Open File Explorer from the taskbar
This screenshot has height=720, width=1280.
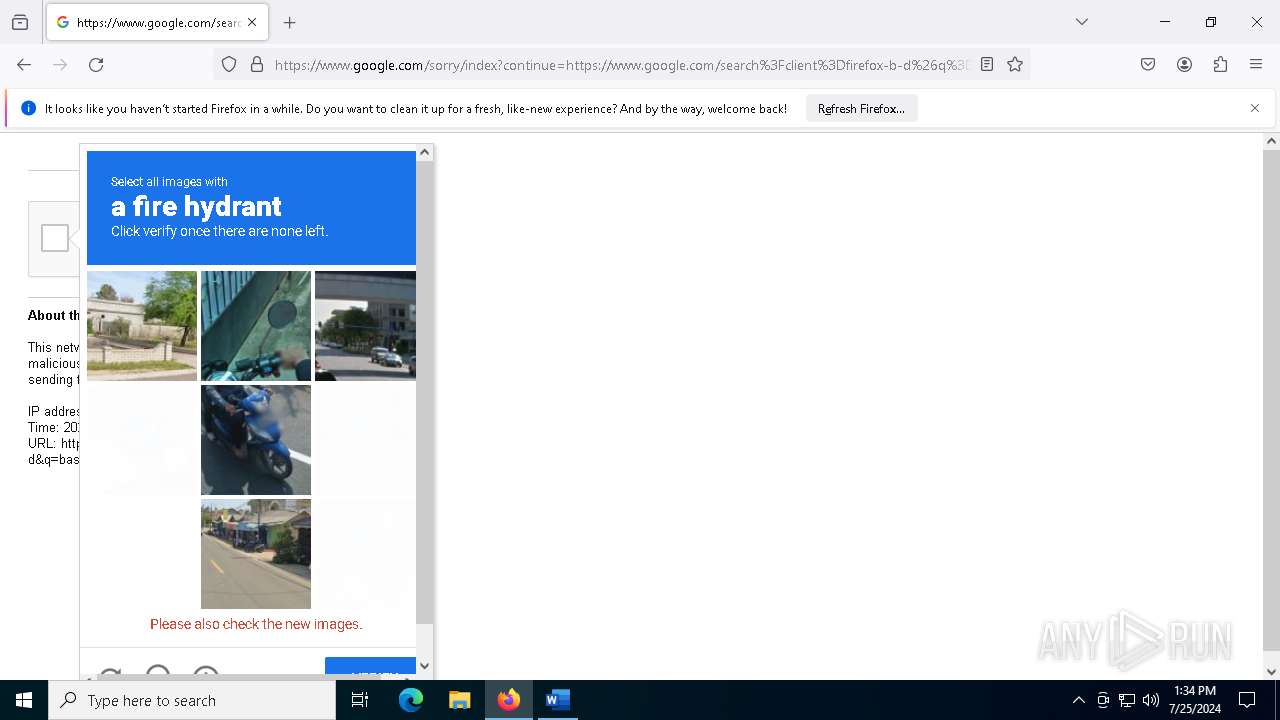tap(460, 700)
